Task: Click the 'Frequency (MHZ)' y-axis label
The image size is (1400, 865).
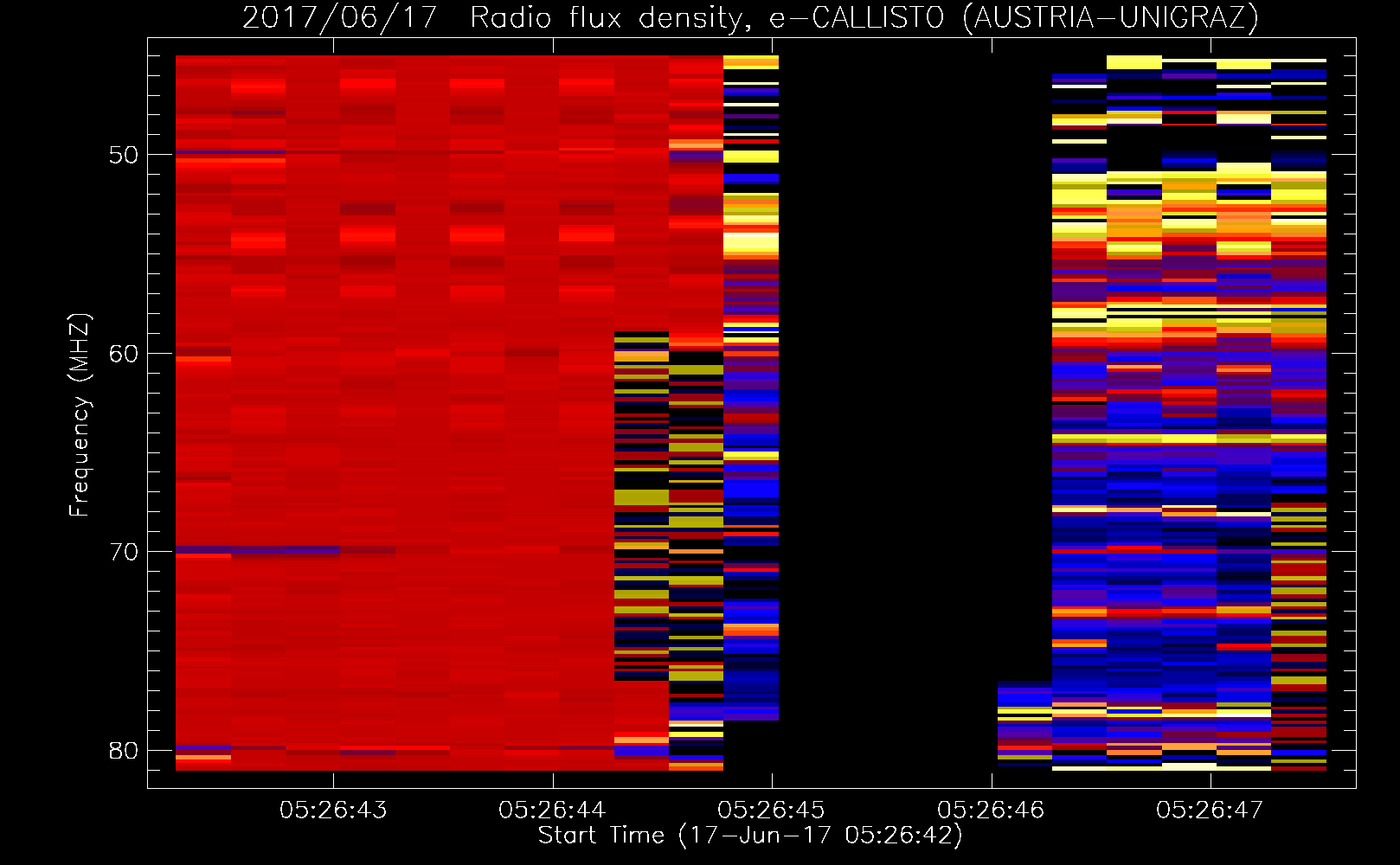Action: [79, 415]
